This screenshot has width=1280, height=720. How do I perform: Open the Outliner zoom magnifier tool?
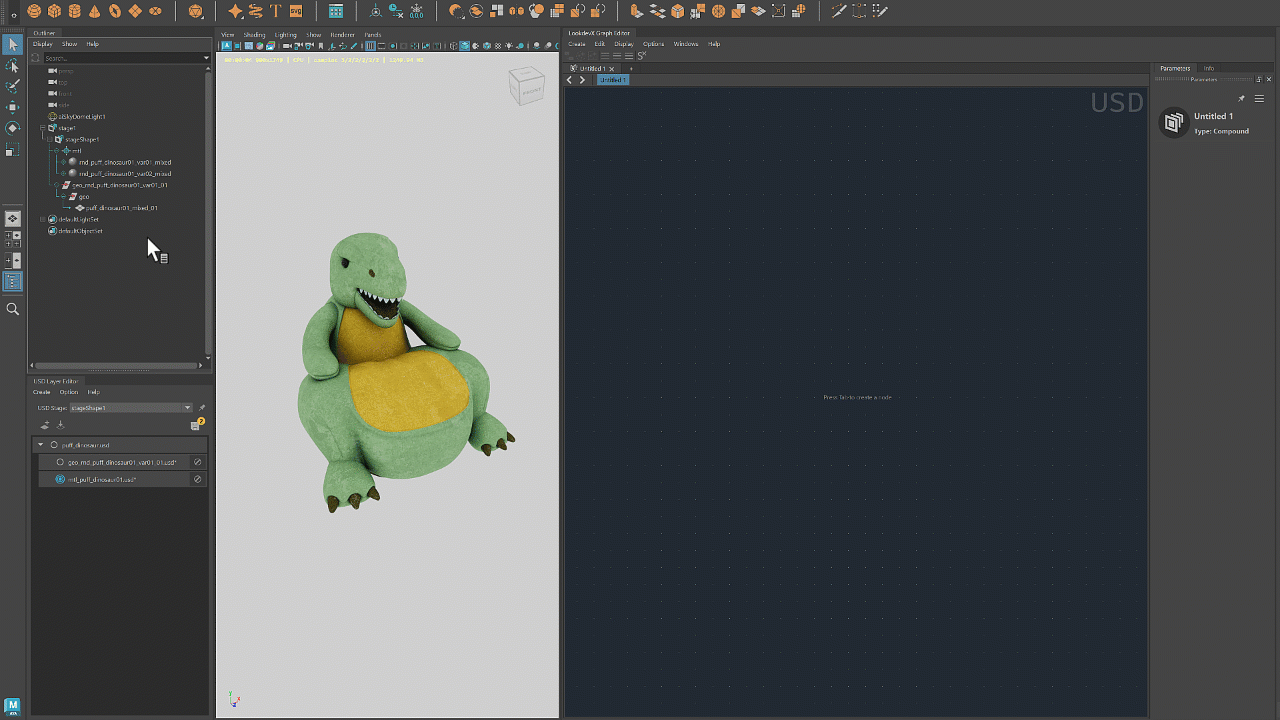point(13,308)
